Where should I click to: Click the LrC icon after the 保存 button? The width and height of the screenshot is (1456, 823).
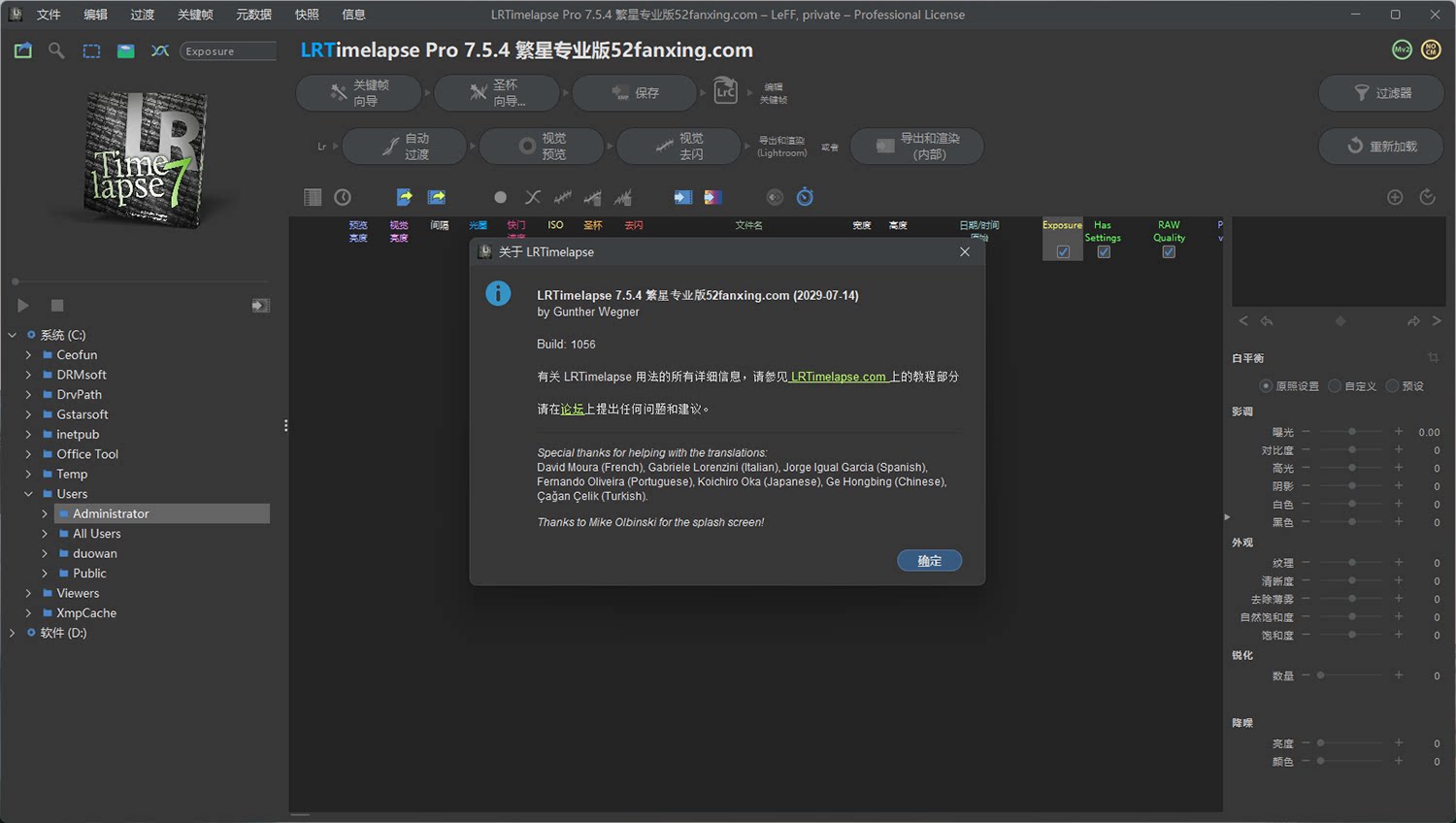tap(726, 91)
